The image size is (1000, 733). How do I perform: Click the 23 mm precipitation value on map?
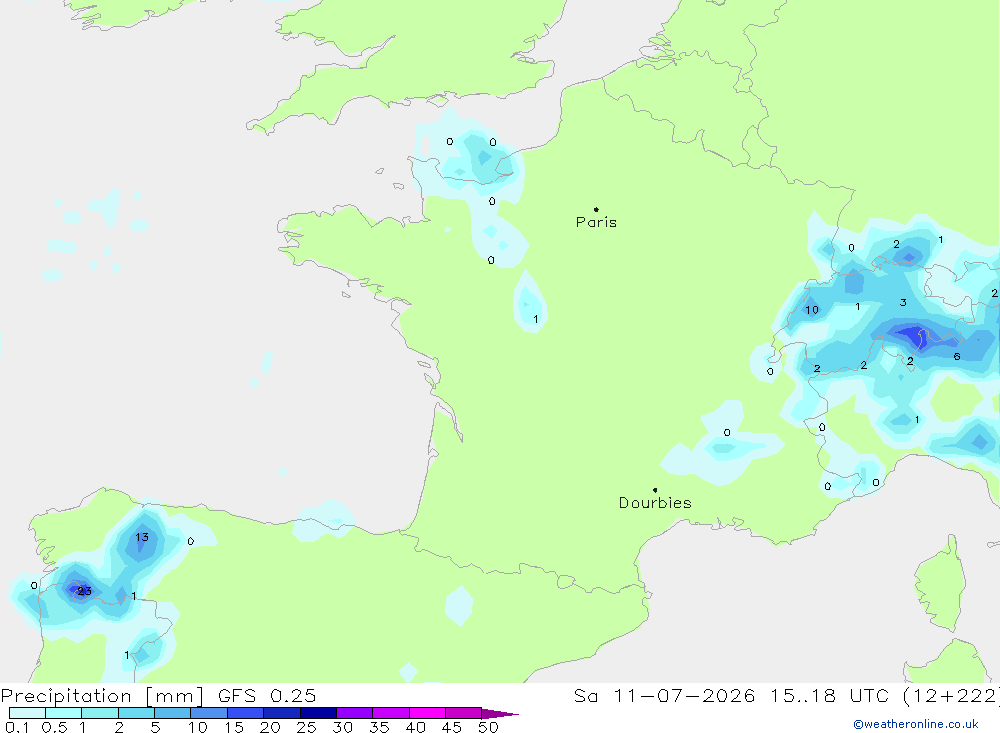click(x=84, y=591)
